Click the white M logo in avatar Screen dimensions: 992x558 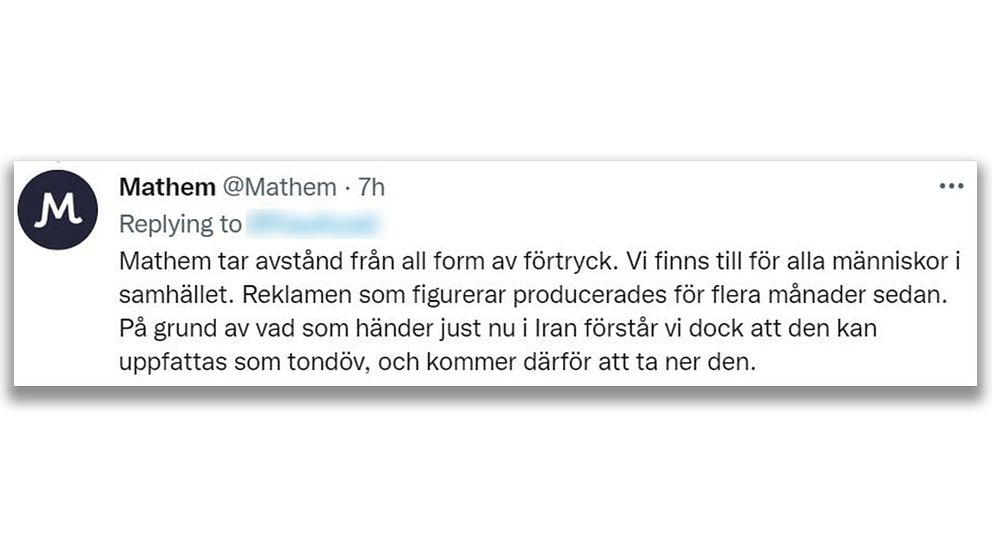[58, 210]
